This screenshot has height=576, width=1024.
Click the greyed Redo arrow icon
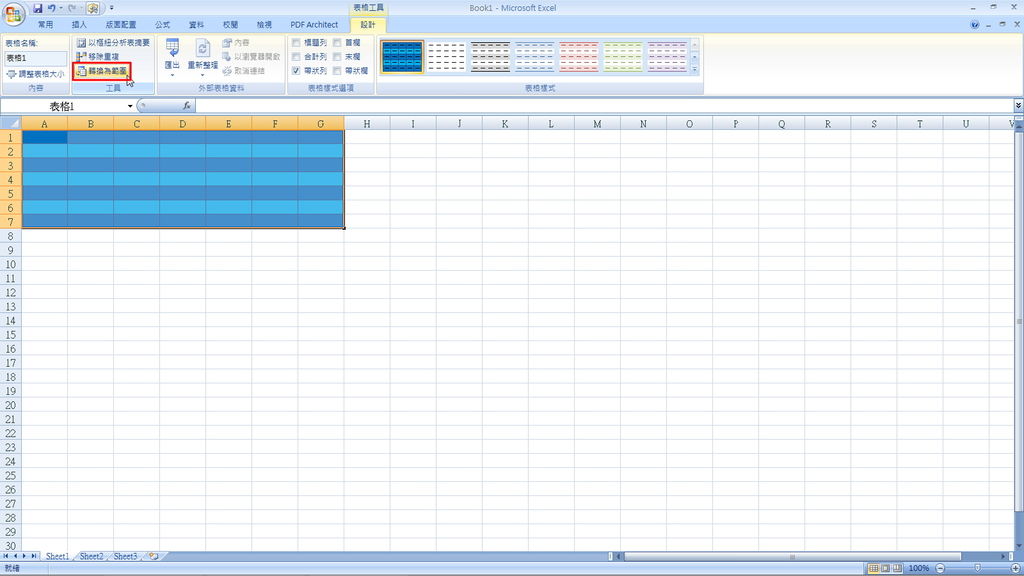(72, 8)
